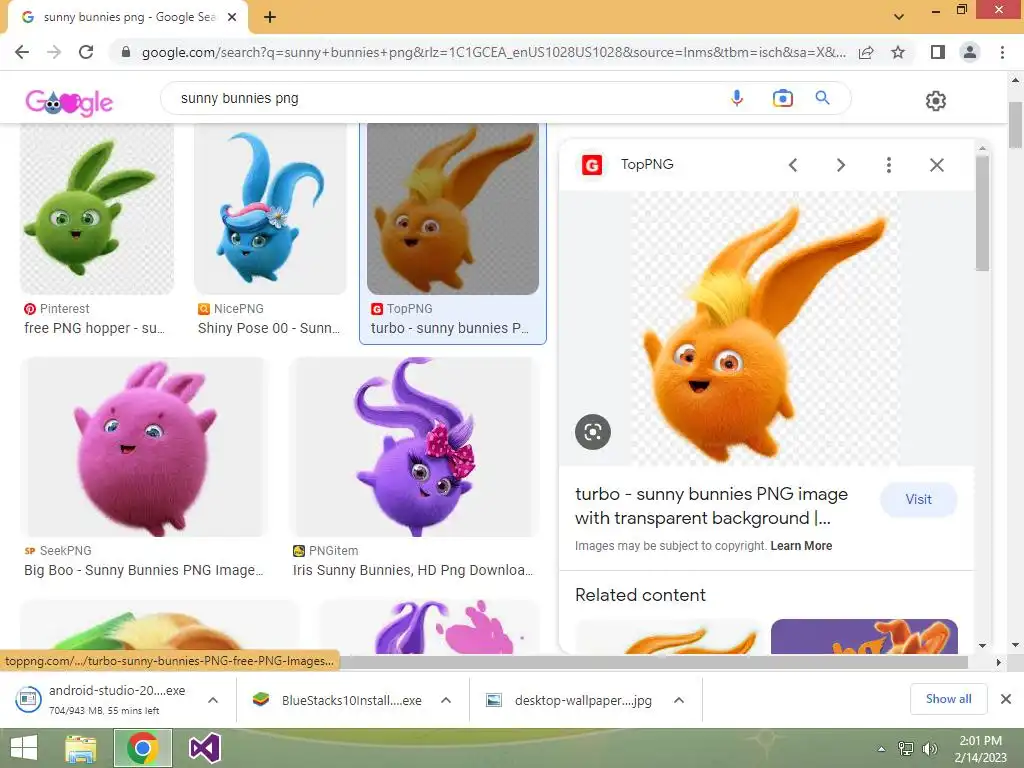Open Visual Studio from taskbar

click(204, 748)
